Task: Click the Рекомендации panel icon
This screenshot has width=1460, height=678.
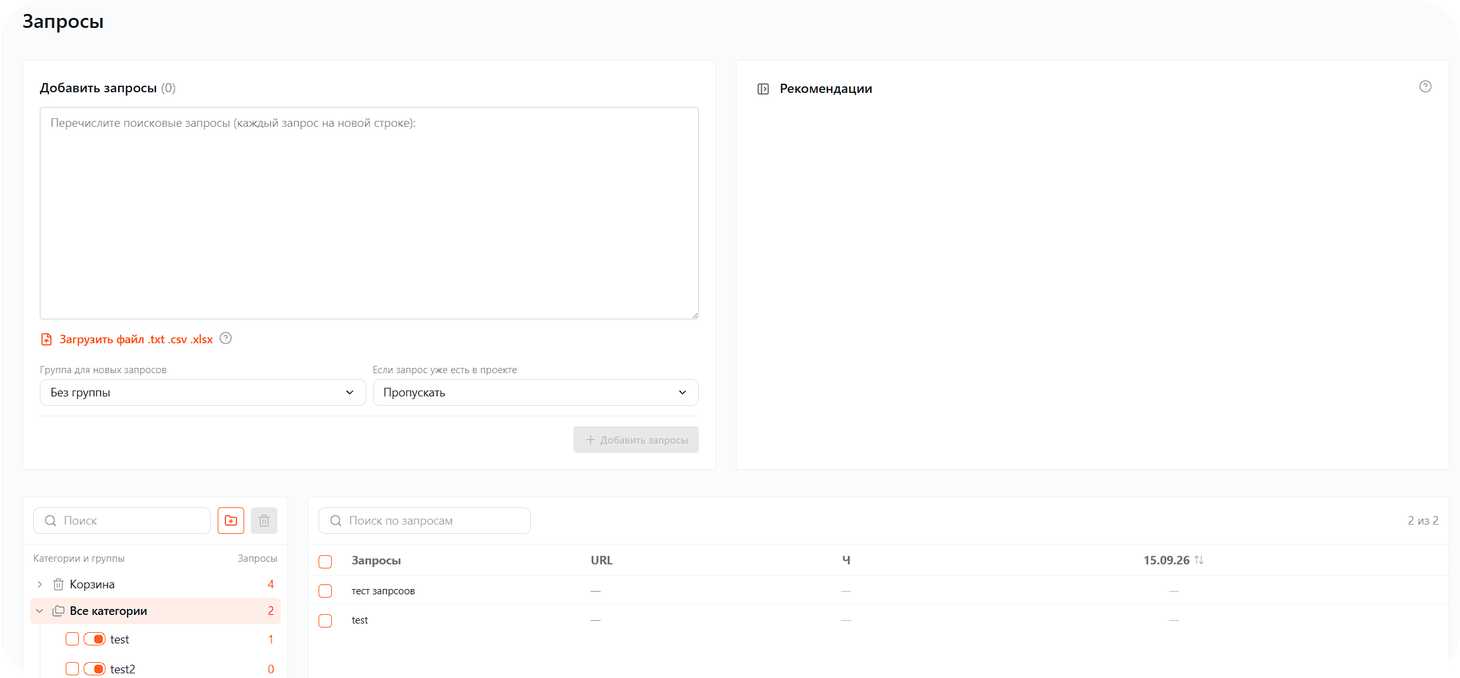Action: click(763, 89)
